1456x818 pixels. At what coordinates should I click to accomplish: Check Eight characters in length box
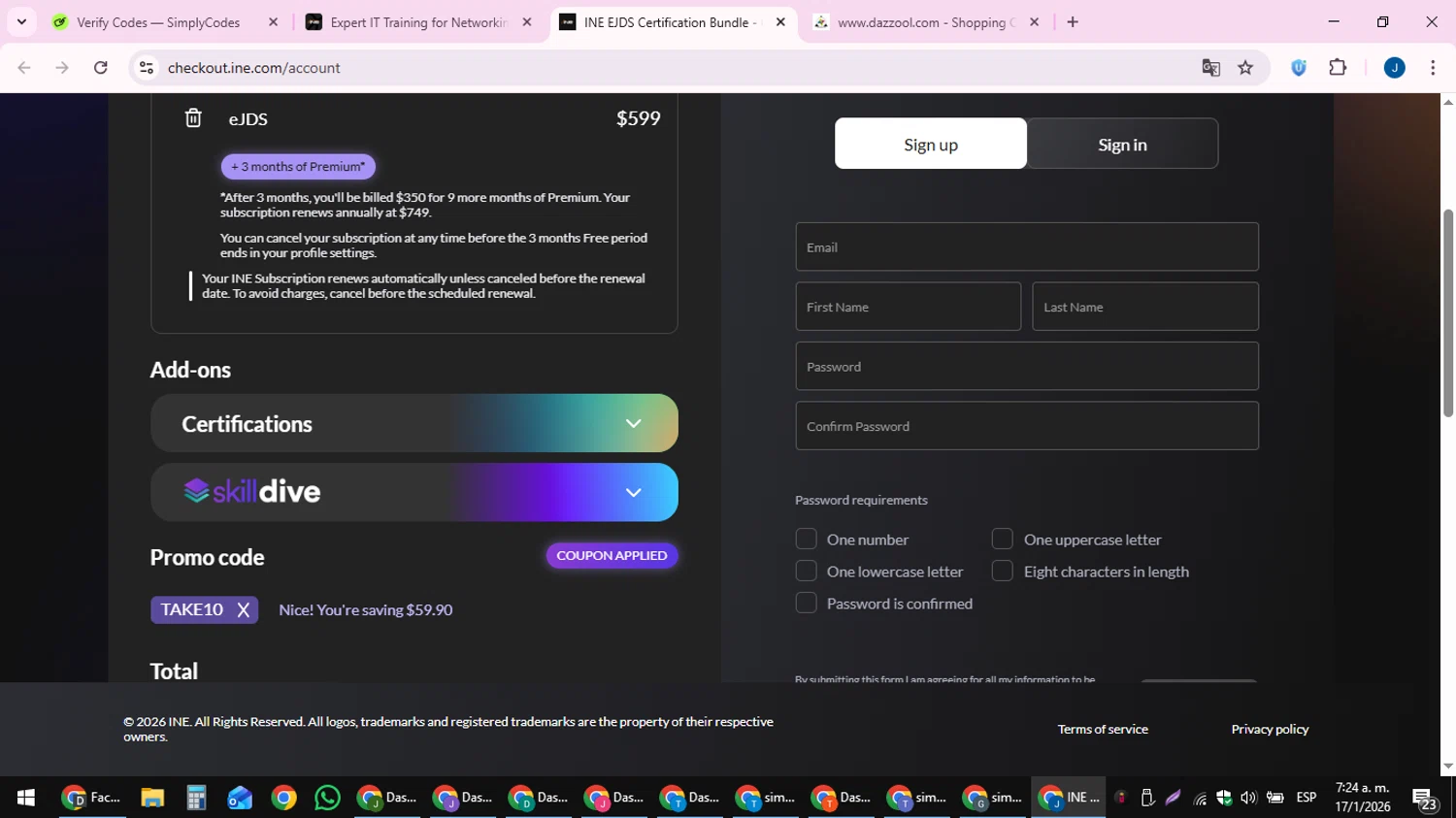1003,571
